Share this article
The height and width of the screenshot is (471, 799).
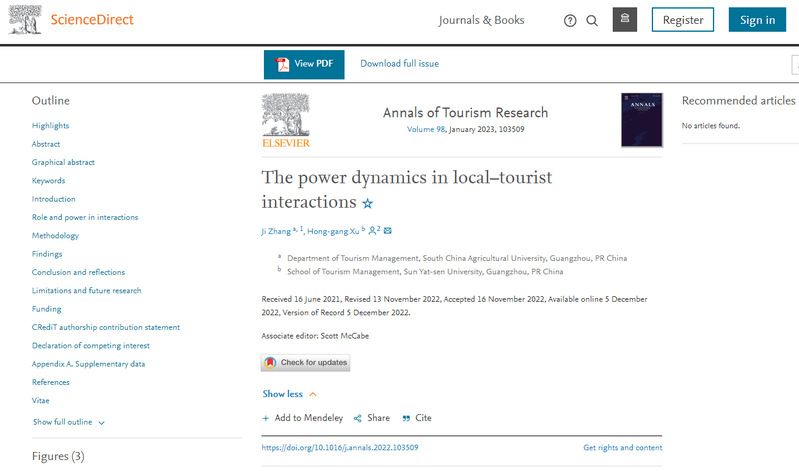[x=372, y=418]
